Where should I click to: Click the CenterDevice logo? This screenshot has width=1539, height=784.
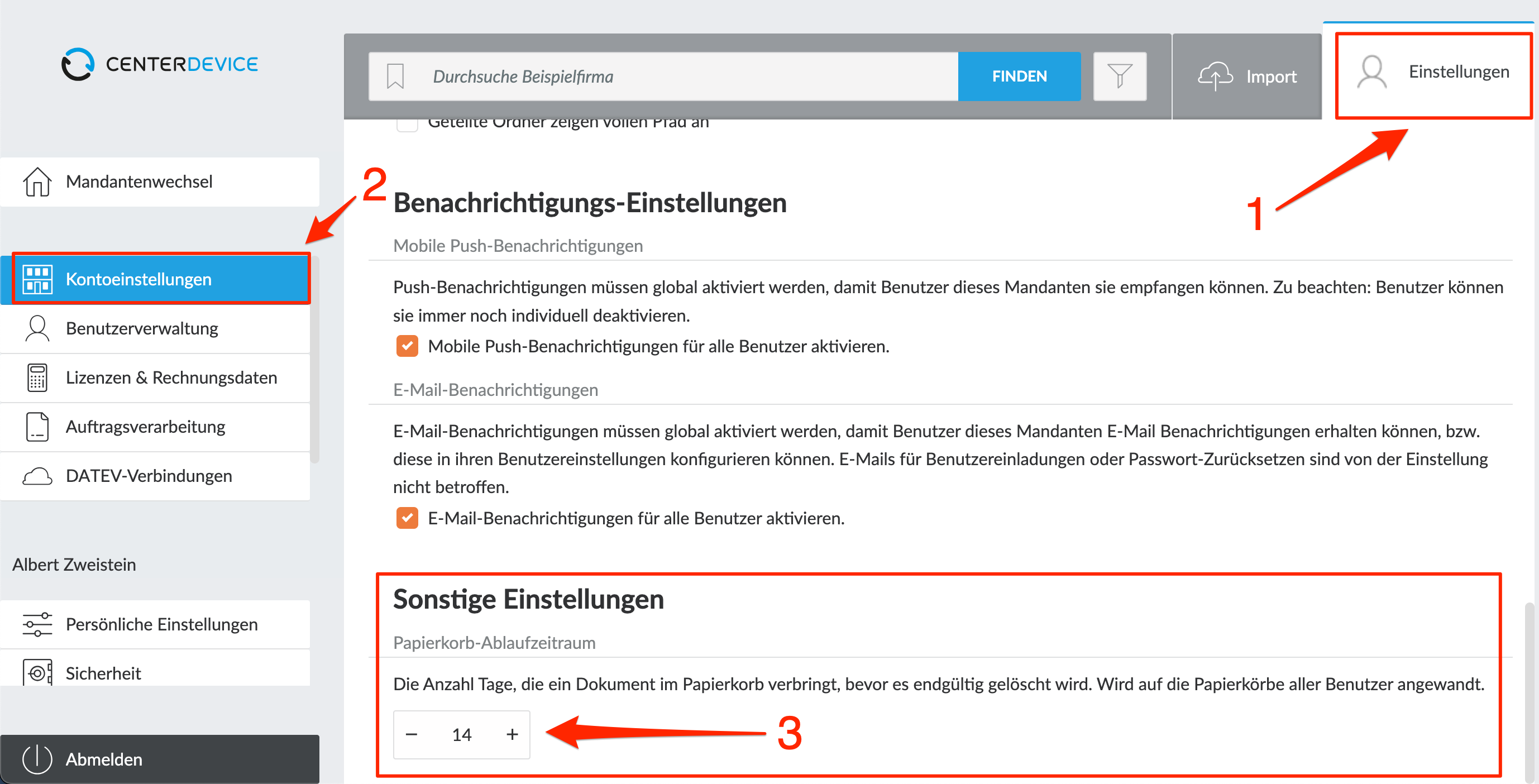[x=160, y=64]
